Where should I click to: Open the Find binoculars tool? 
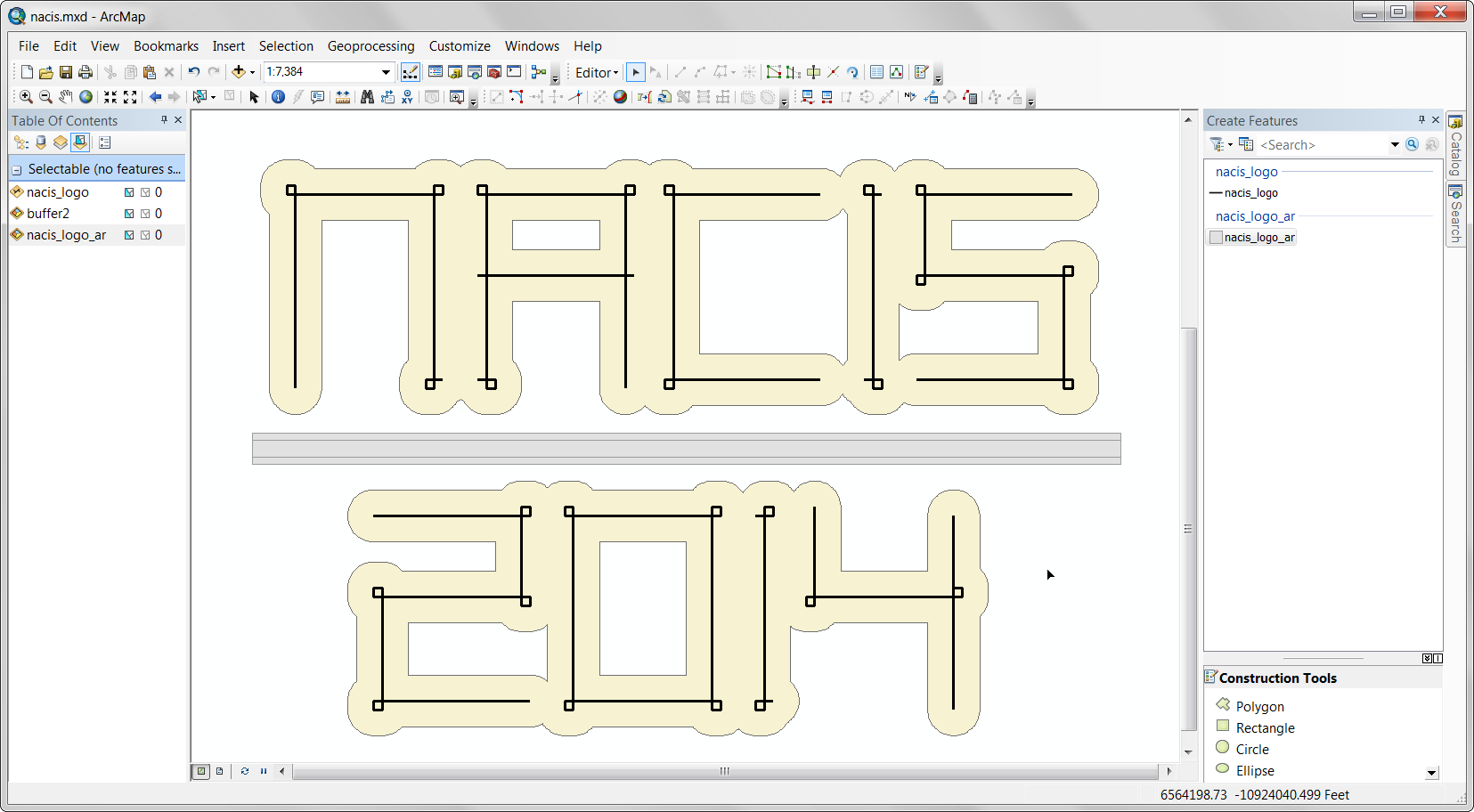coord(367,97)
